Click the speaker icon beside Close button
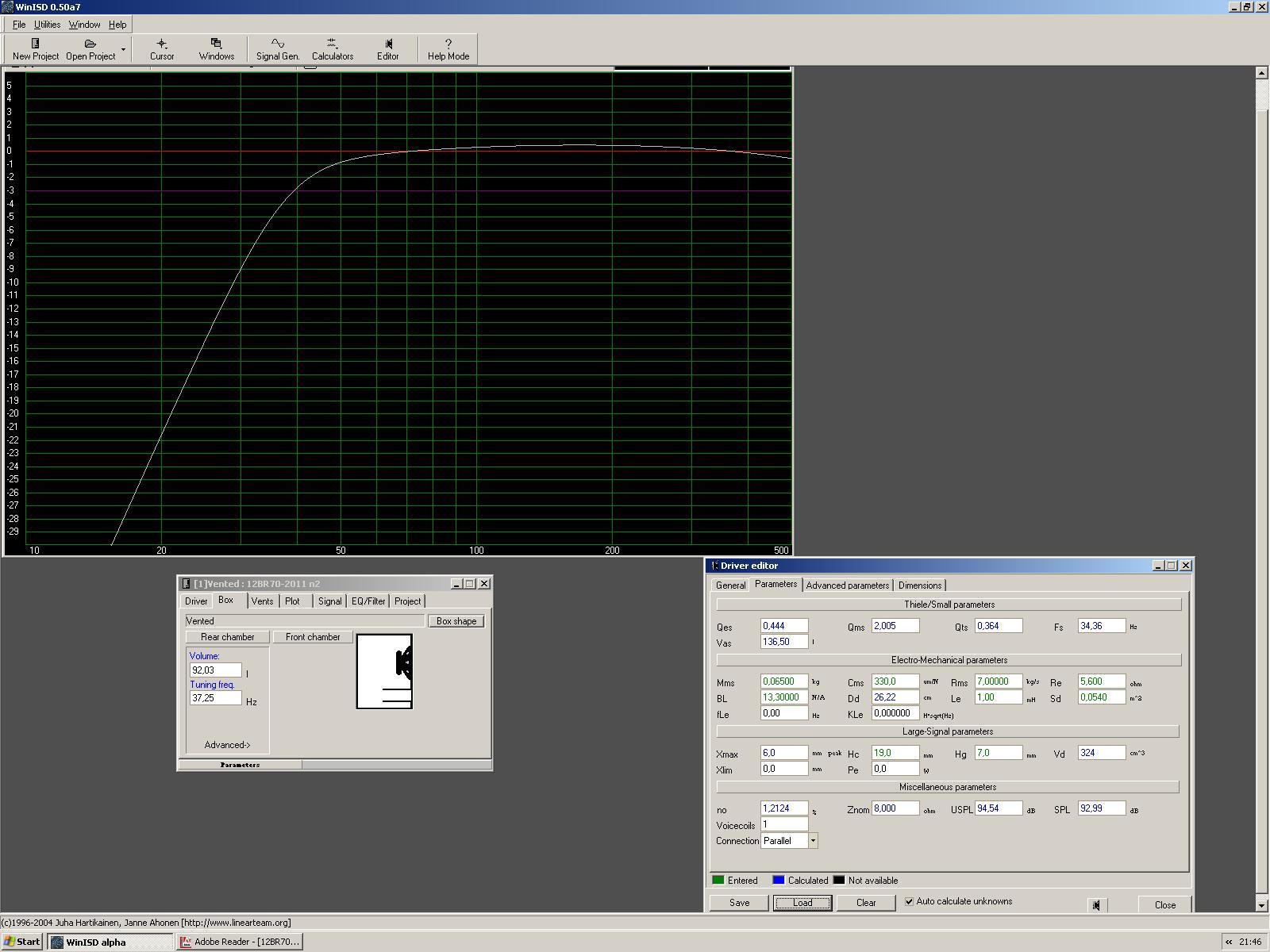The width and height of the screenshot is (1270, 952). tap(1095, 905)
